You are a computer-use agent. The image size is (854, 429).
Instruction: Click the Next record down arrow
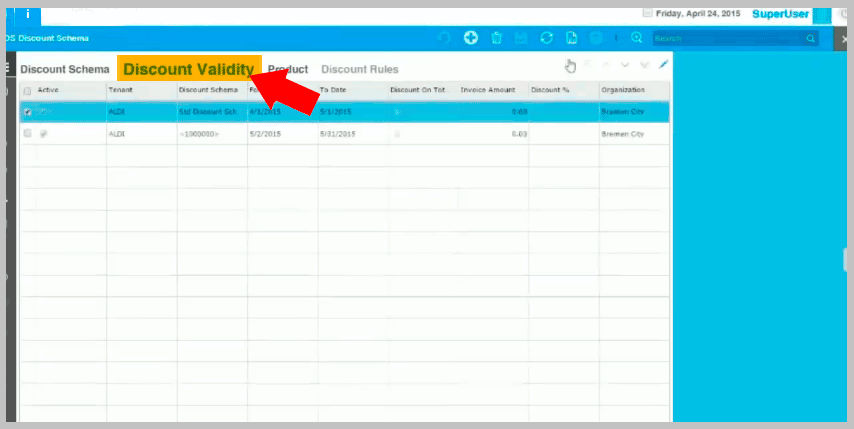click(x=625, y=65)
